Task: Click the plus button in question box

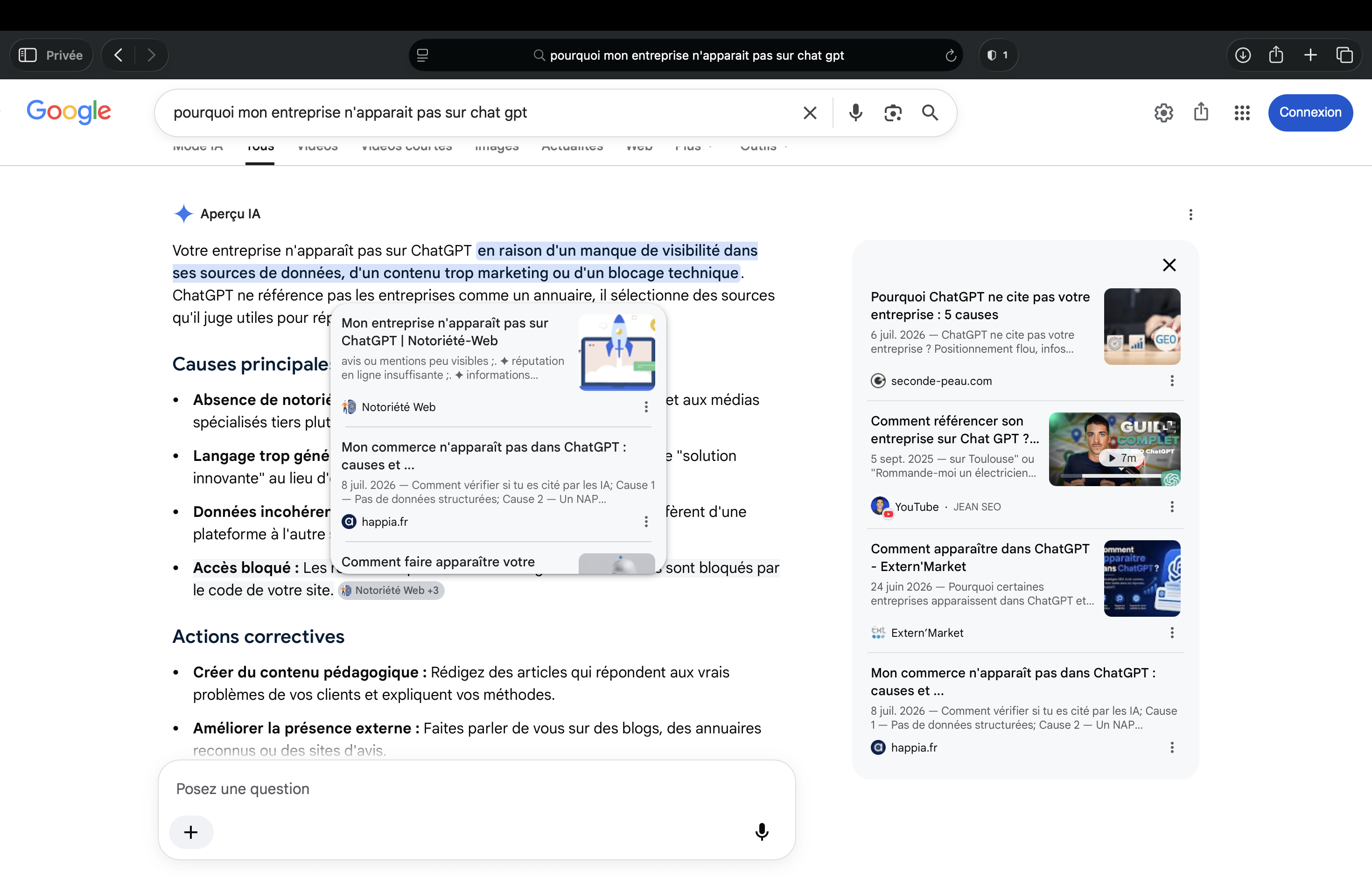Action: coord(191,832)
